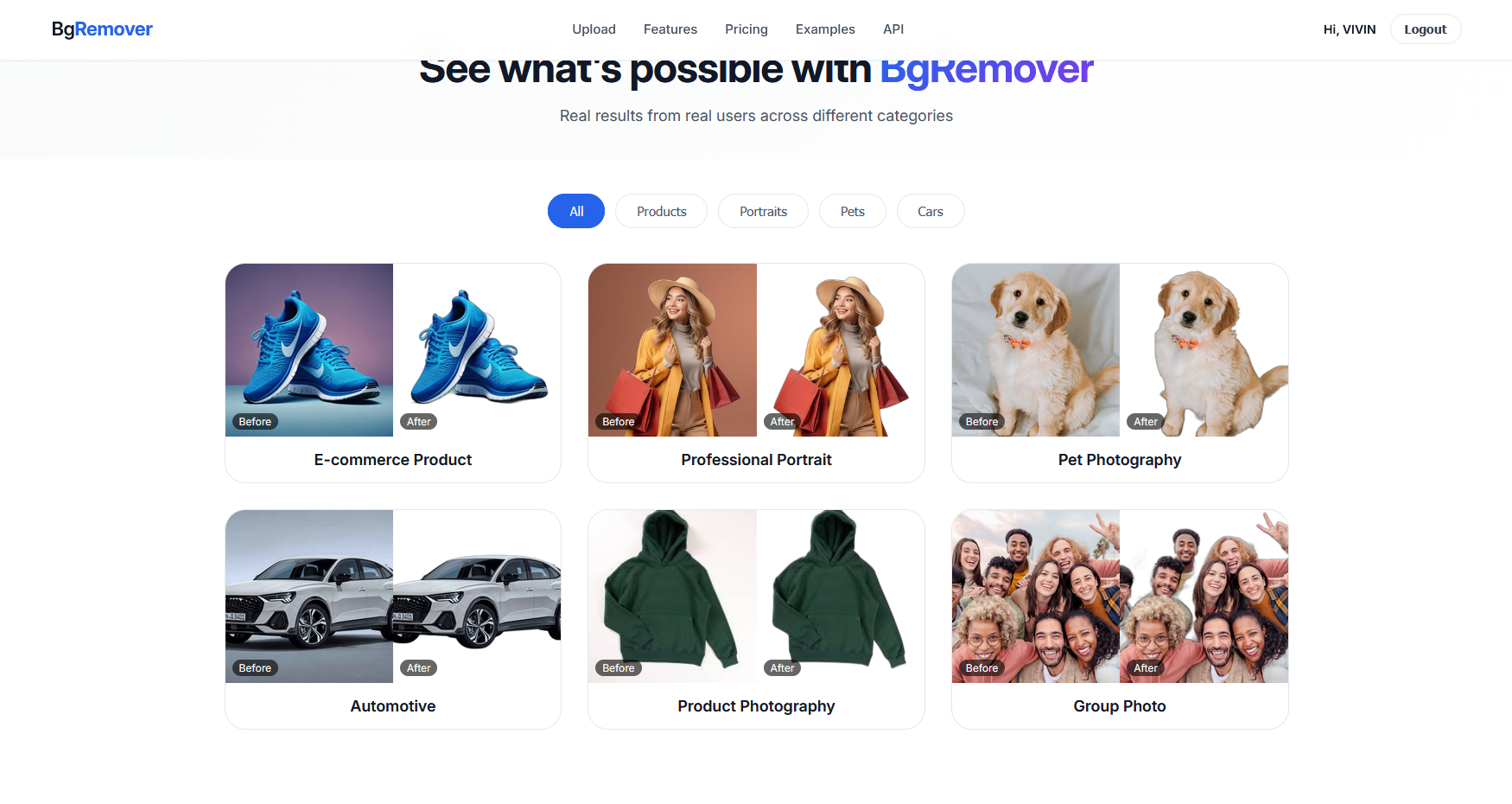1512x804 pixels.
Task: View the Professional Portrait Before photo
Action: pyautogui.click(x=672, y=350)
